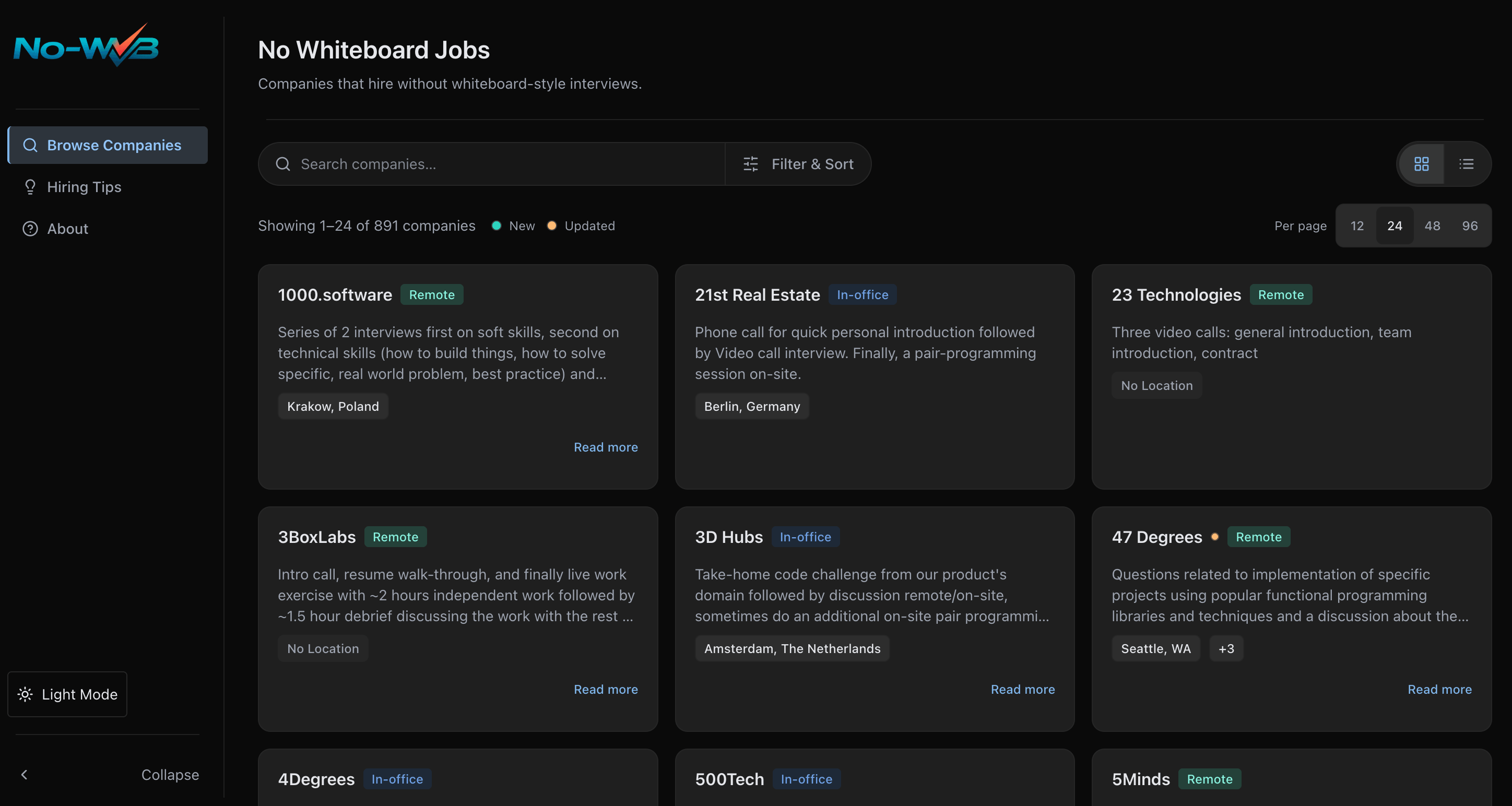The image size is (1512, 806).
Task: Read more about 1000.software
Action: [x=605, y=447]
